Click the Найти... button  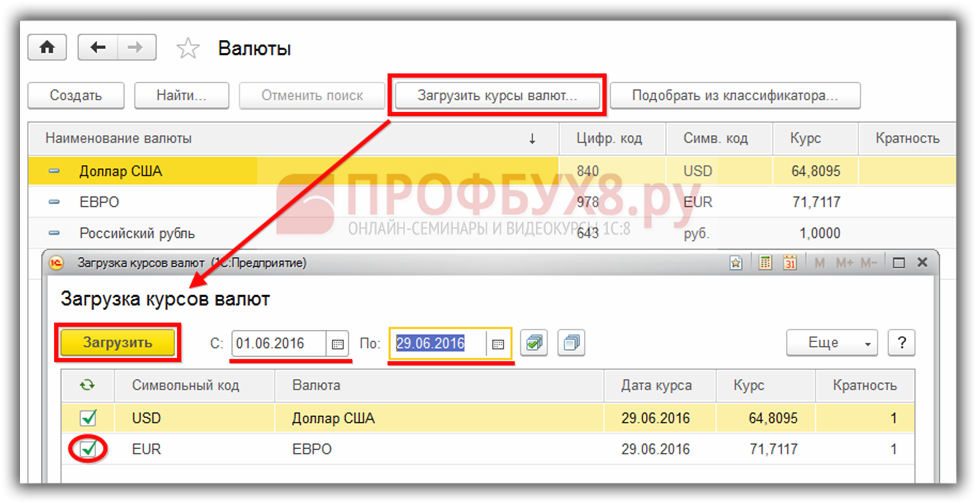[181, 95]
